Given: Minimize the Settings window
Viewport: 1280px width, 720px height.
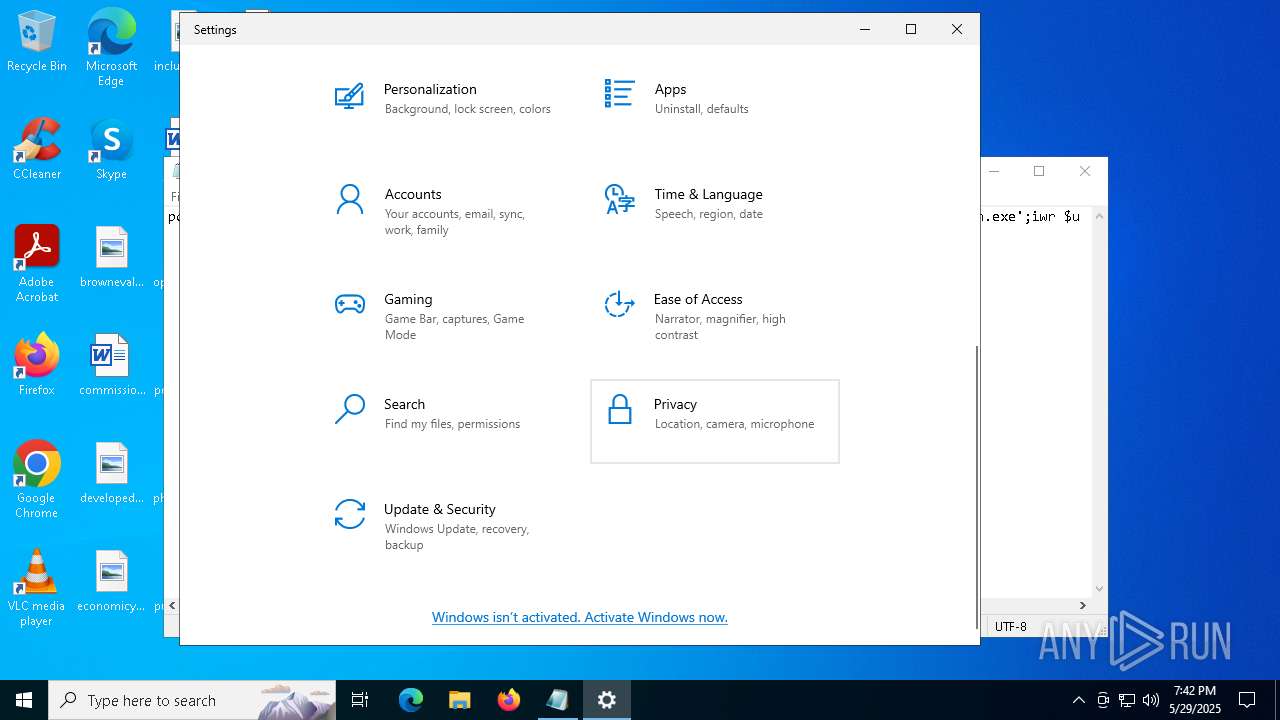Looking at the screenshot, I should click(x=865, y=29).
